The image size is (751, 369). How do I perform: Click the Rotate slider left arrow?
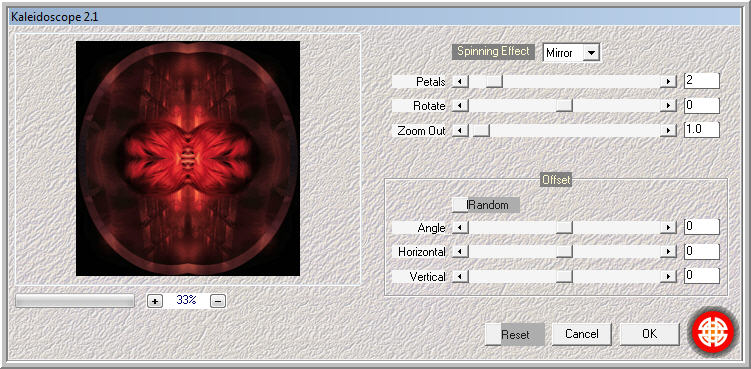tap(460, 105)
